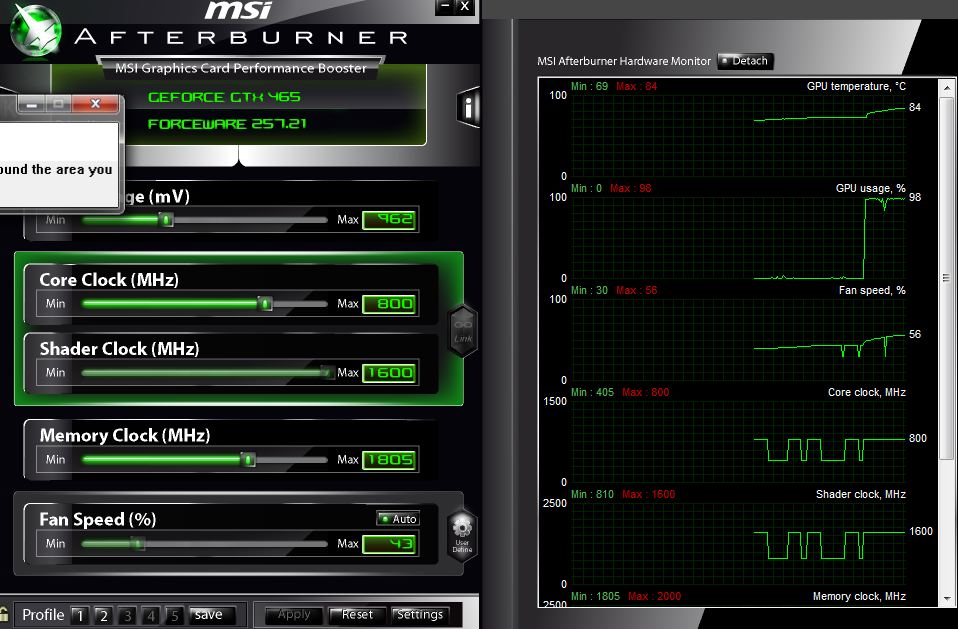Close the Afterburner window

coord(464,7)
